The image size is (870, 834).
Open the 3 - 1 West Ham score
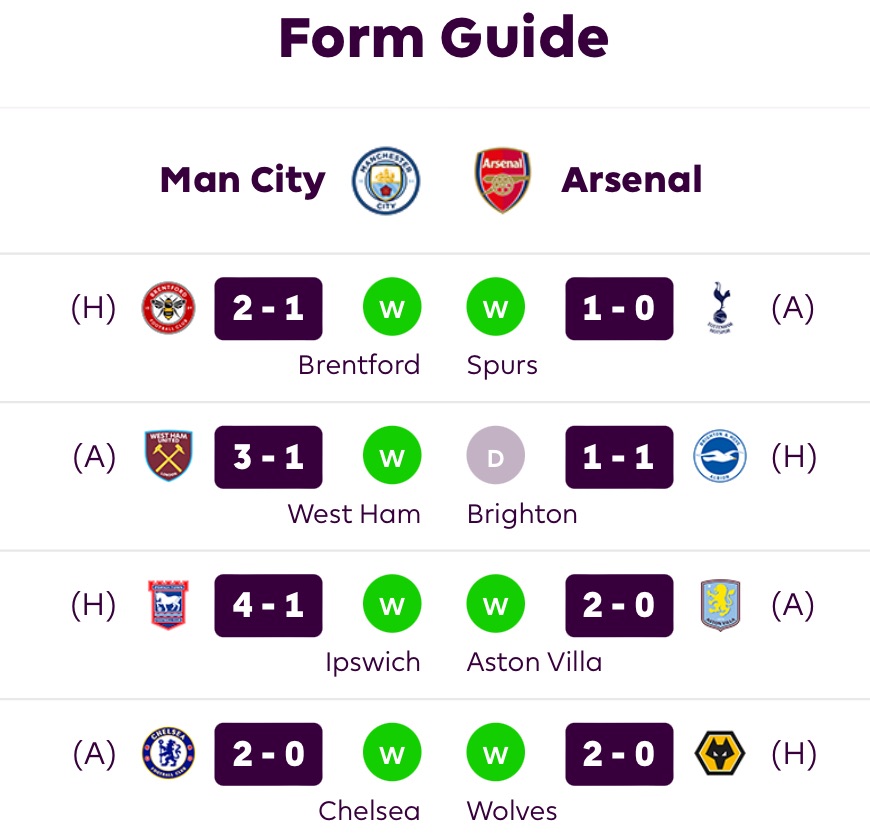pyautogui.click(x=268, y=457)
